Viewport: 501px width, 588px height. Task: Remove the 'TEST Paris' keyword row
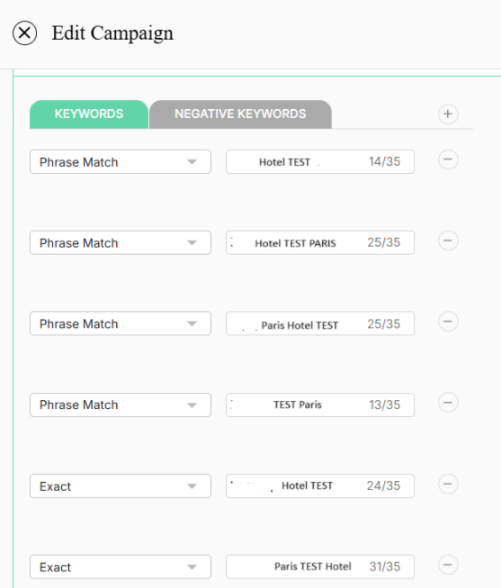pyautogui.click(x=448, y=403)
